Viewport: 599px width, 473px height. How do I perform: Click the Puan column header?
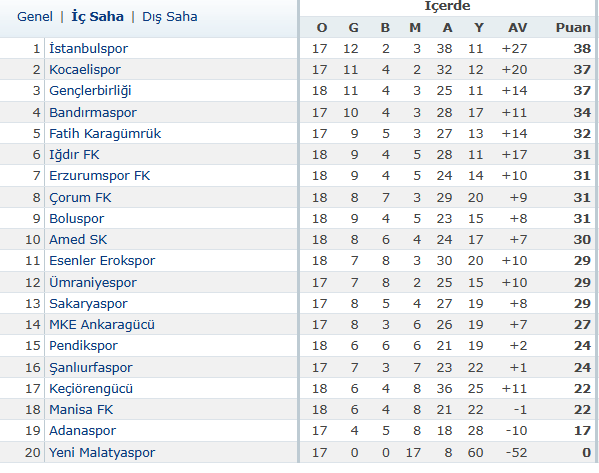point(573,28)
